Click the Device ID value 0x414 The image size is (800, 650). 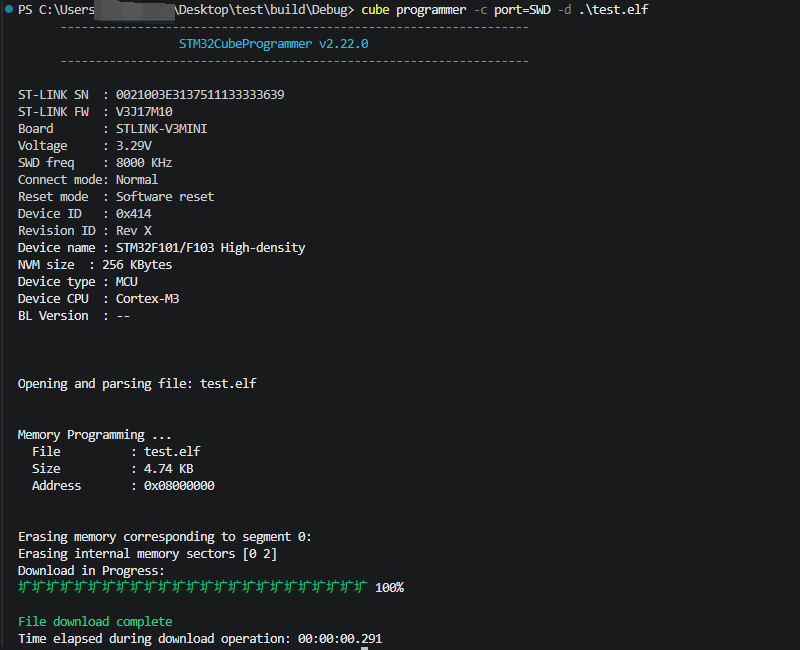pos(134,214)
